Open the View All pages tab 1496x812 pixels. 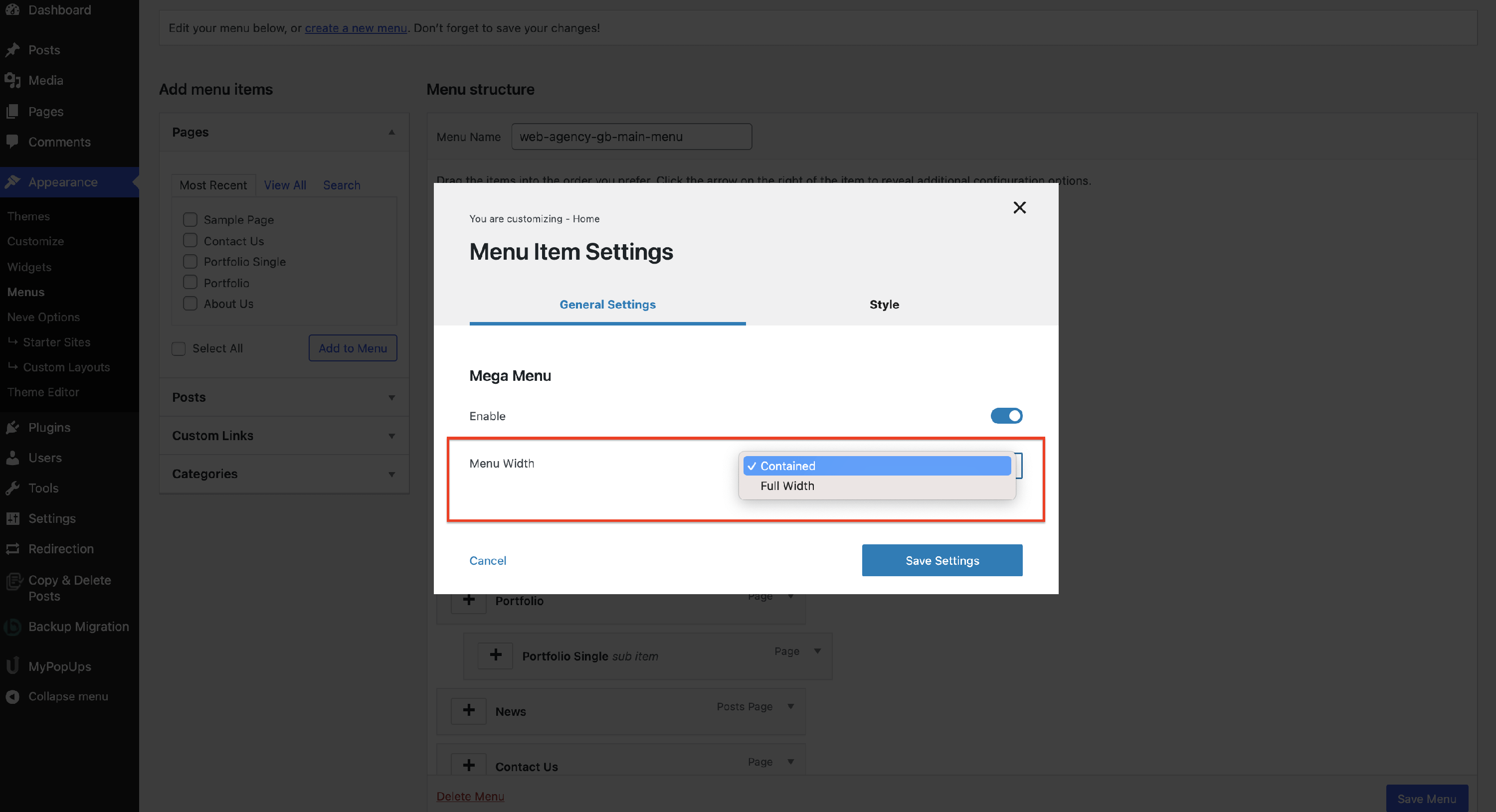[285, 185]
